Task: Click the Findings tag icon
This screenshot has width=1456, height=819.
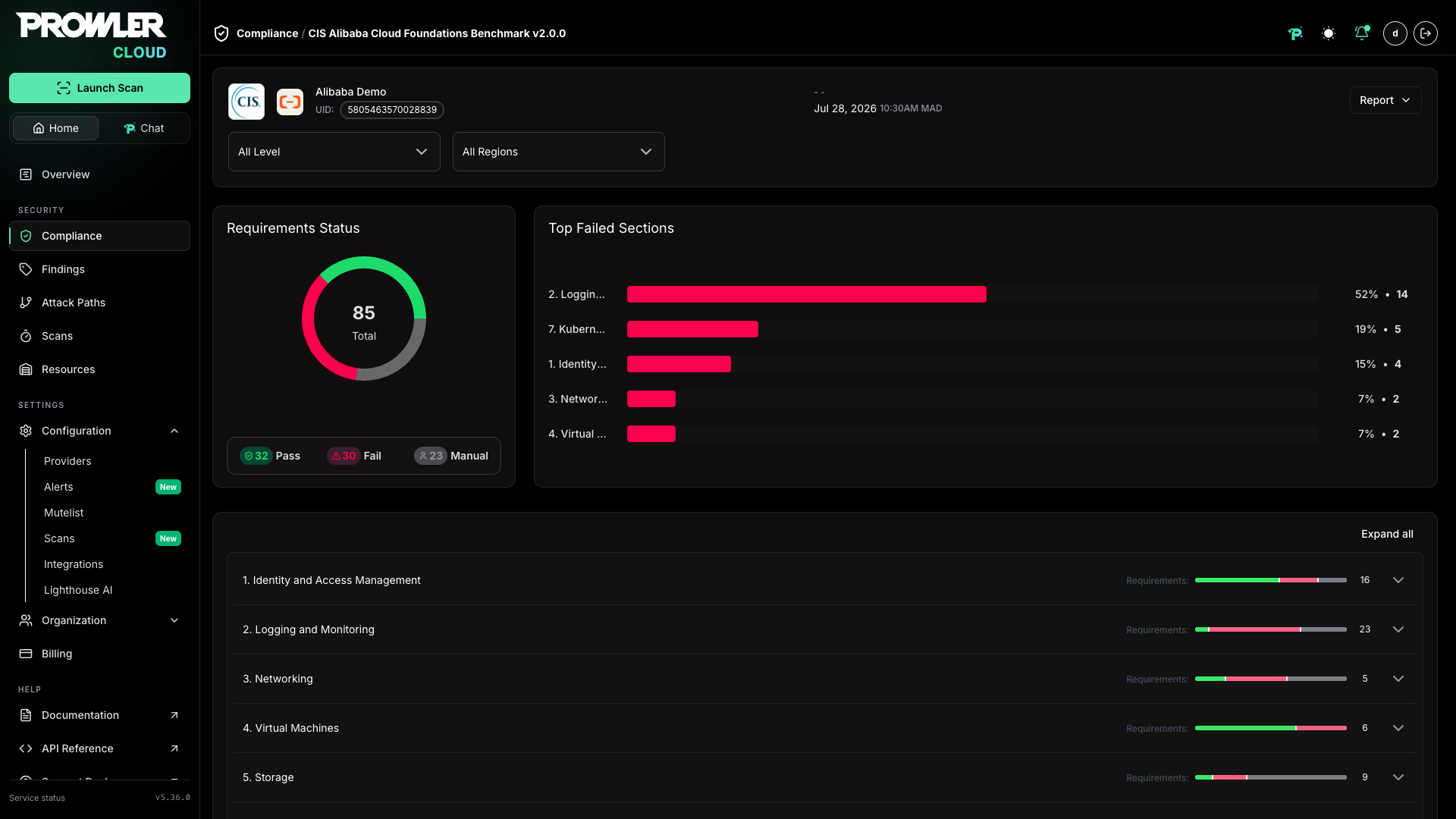Action: [26, 269]
